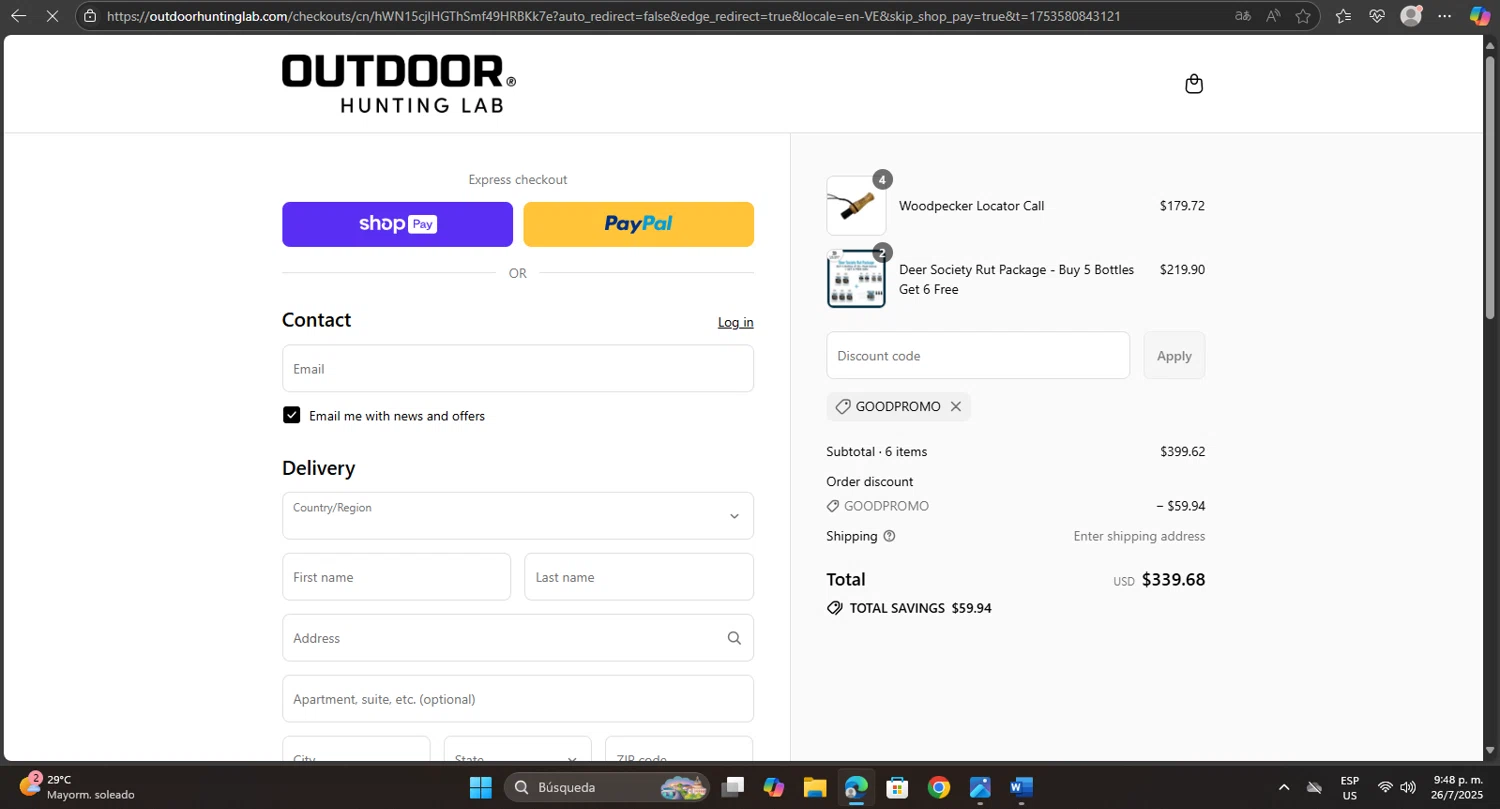Click the $219.90 price text
1500x809 pixels.
[x=1182, y=270]
